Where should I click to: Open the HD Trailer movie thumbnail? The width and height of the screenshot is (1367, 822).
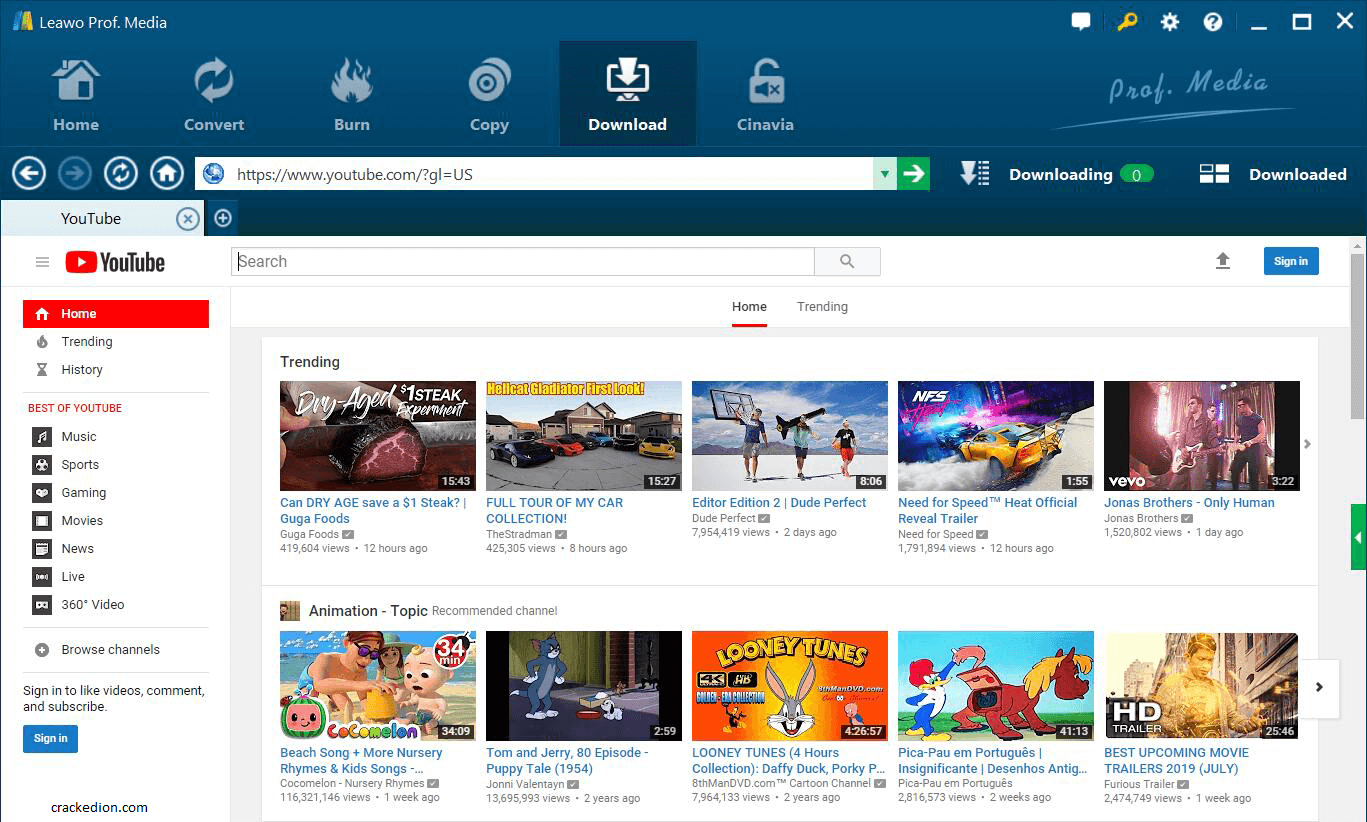[1202, 686]
